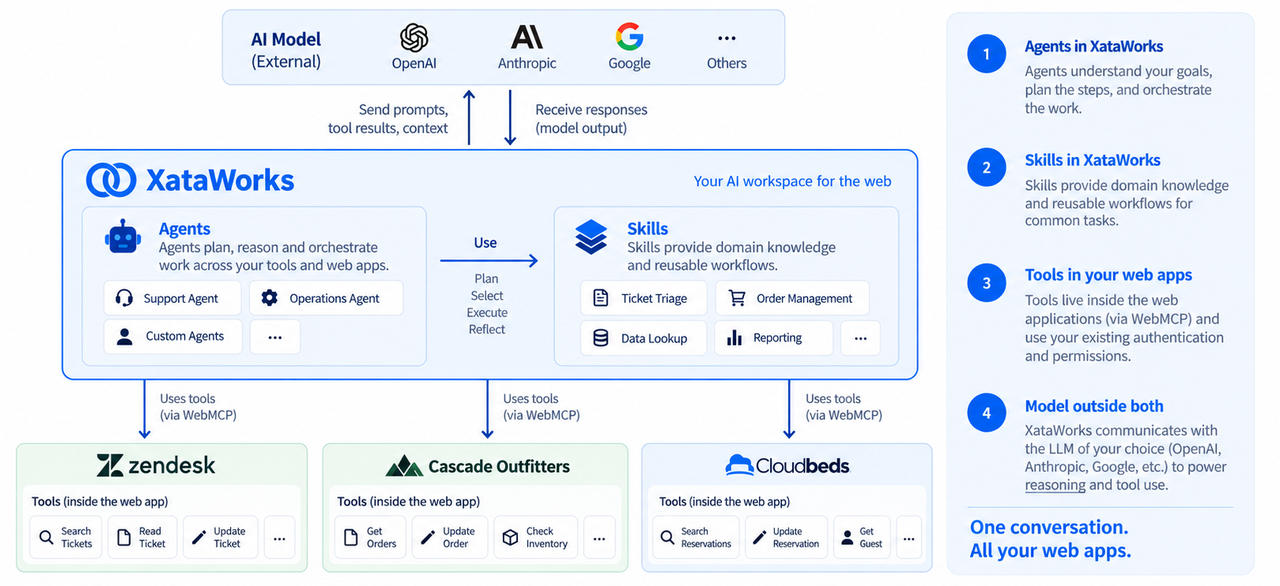Click the pencil icon on Update Order

coord(427,538)
